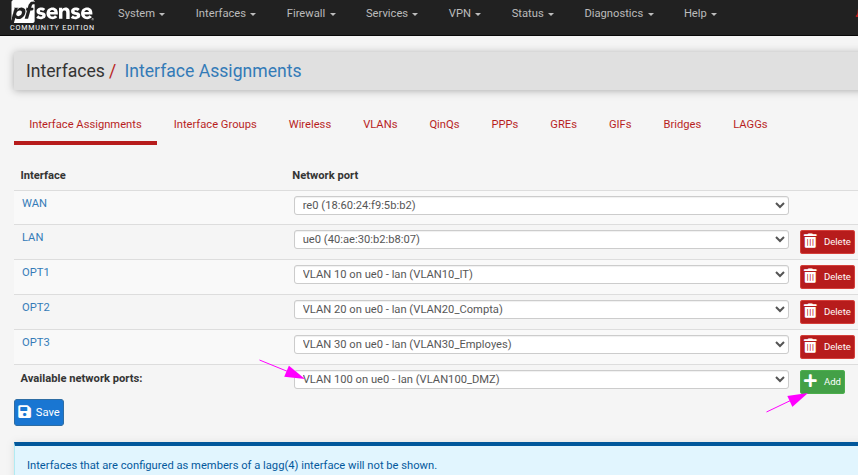The width and height of the screenshot is (858, 475).
Task: Open the OPT3 interface link
Action: point(36,342)
